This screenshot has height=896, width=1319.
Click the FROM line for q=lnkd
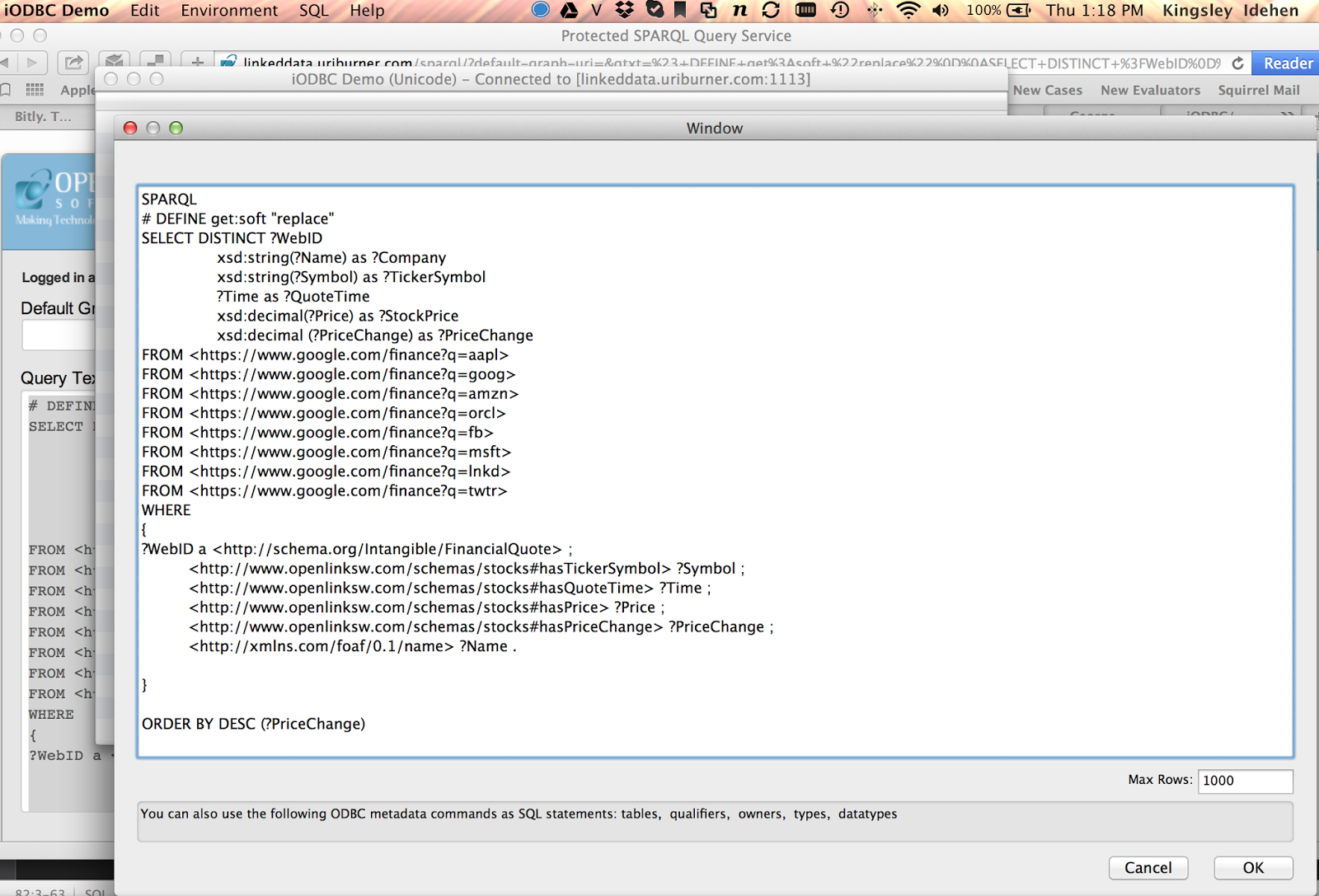[x=326, y=471]
